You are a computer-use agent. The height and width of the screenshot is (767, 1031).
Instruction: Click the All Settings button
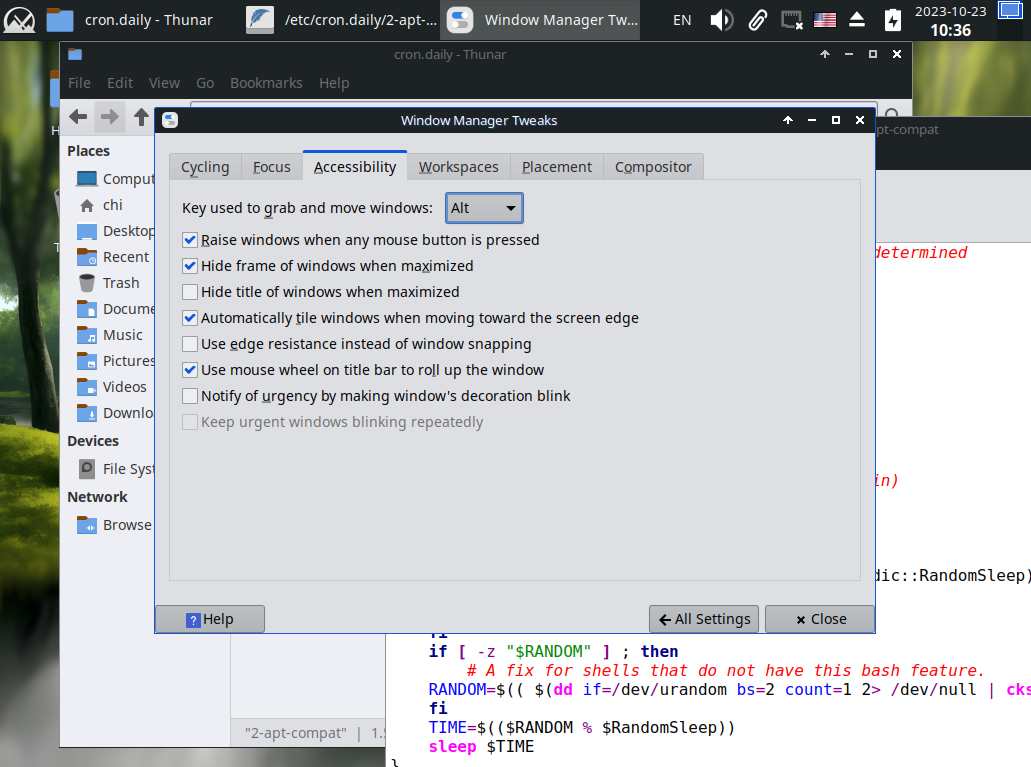[704, 619]
